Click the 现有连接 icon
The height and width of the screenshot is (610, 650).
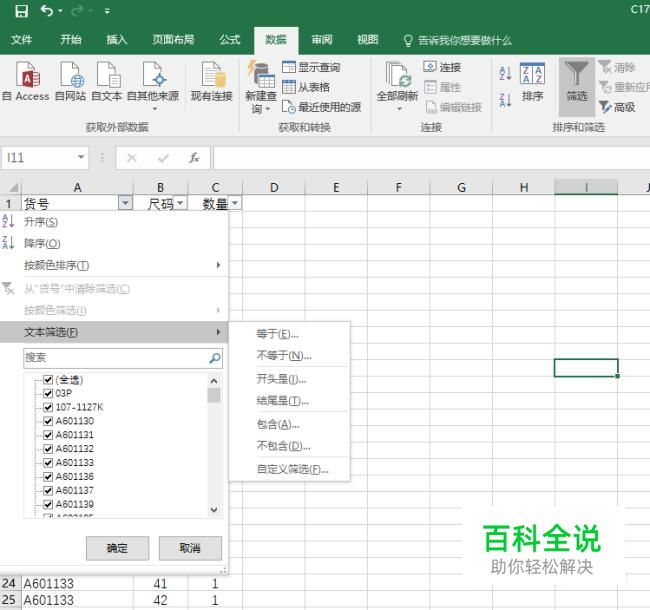point(212,81)
